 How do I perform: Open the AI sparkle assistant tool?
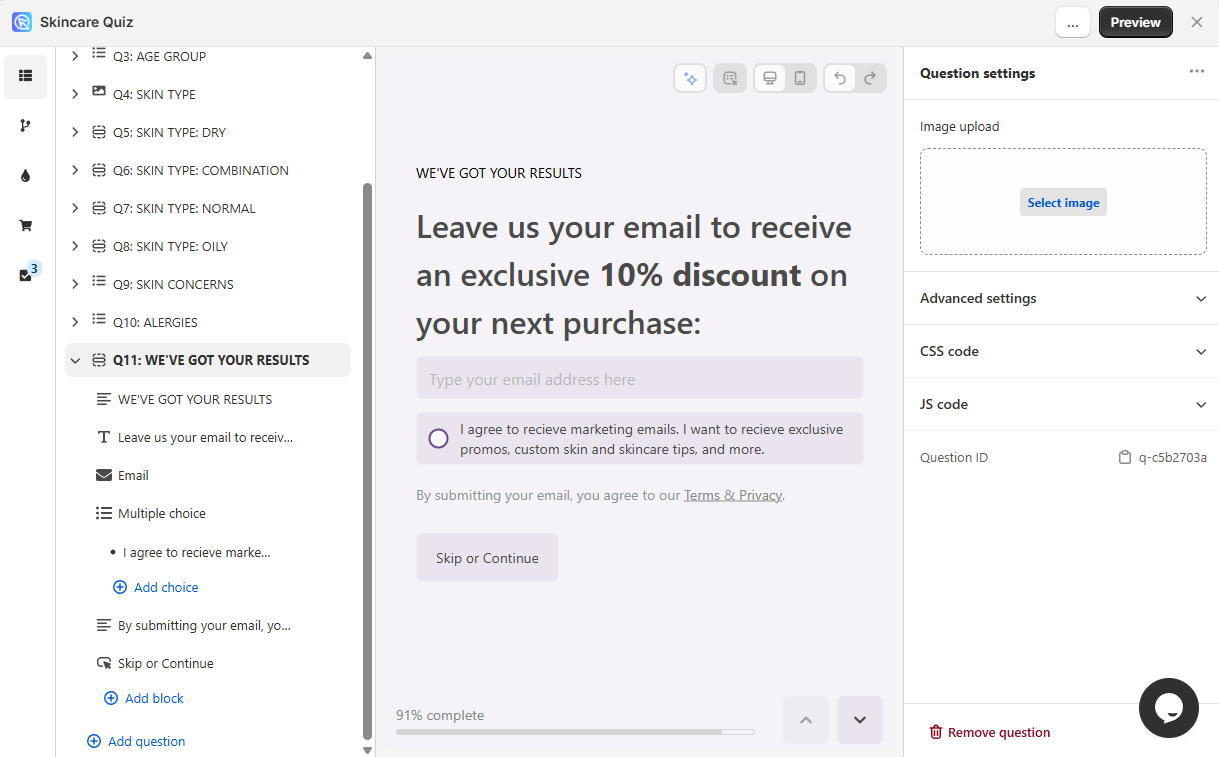coord(690,78)
